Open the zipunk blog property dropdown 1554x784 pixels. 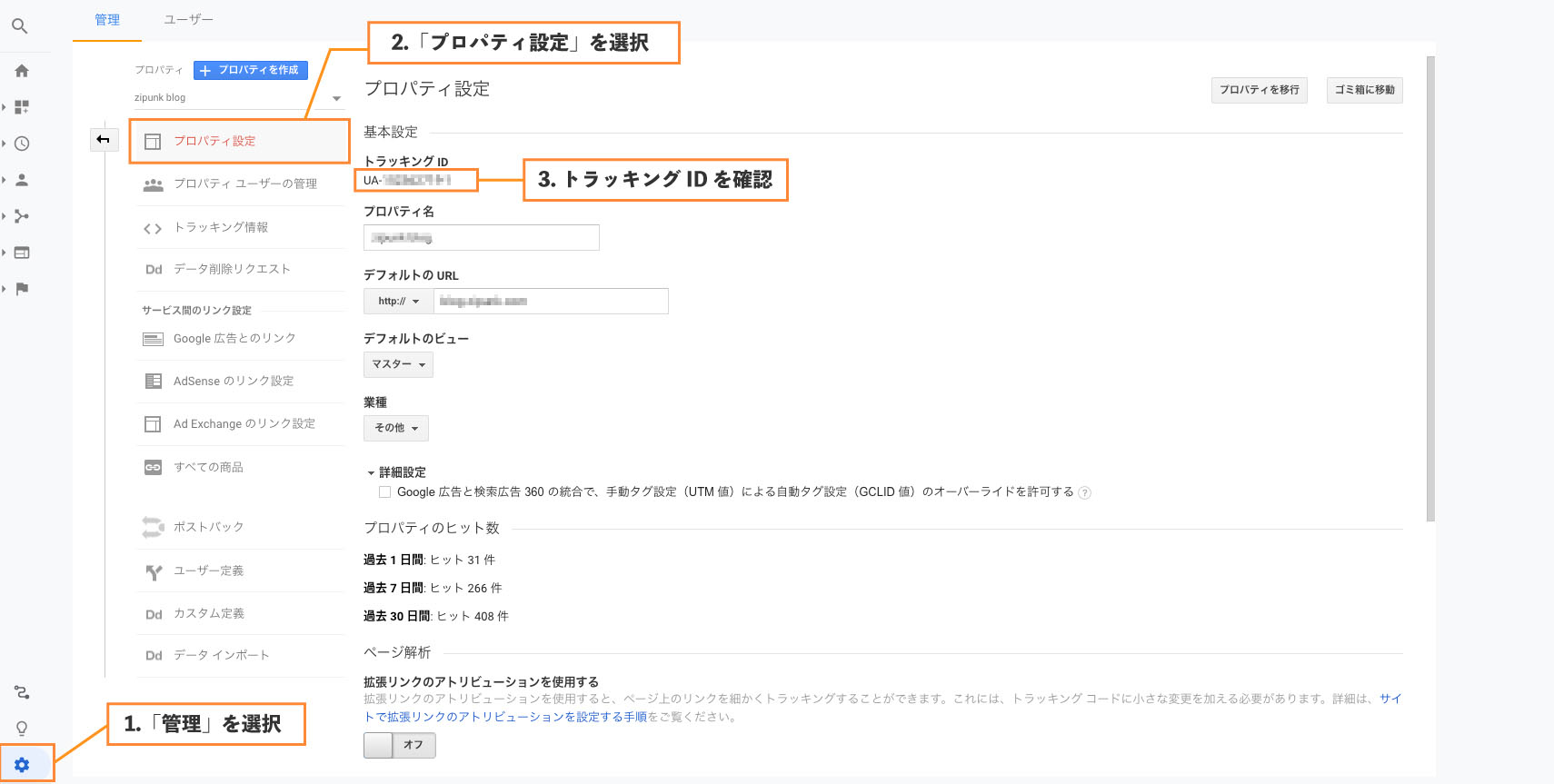[x=238, y=98]
